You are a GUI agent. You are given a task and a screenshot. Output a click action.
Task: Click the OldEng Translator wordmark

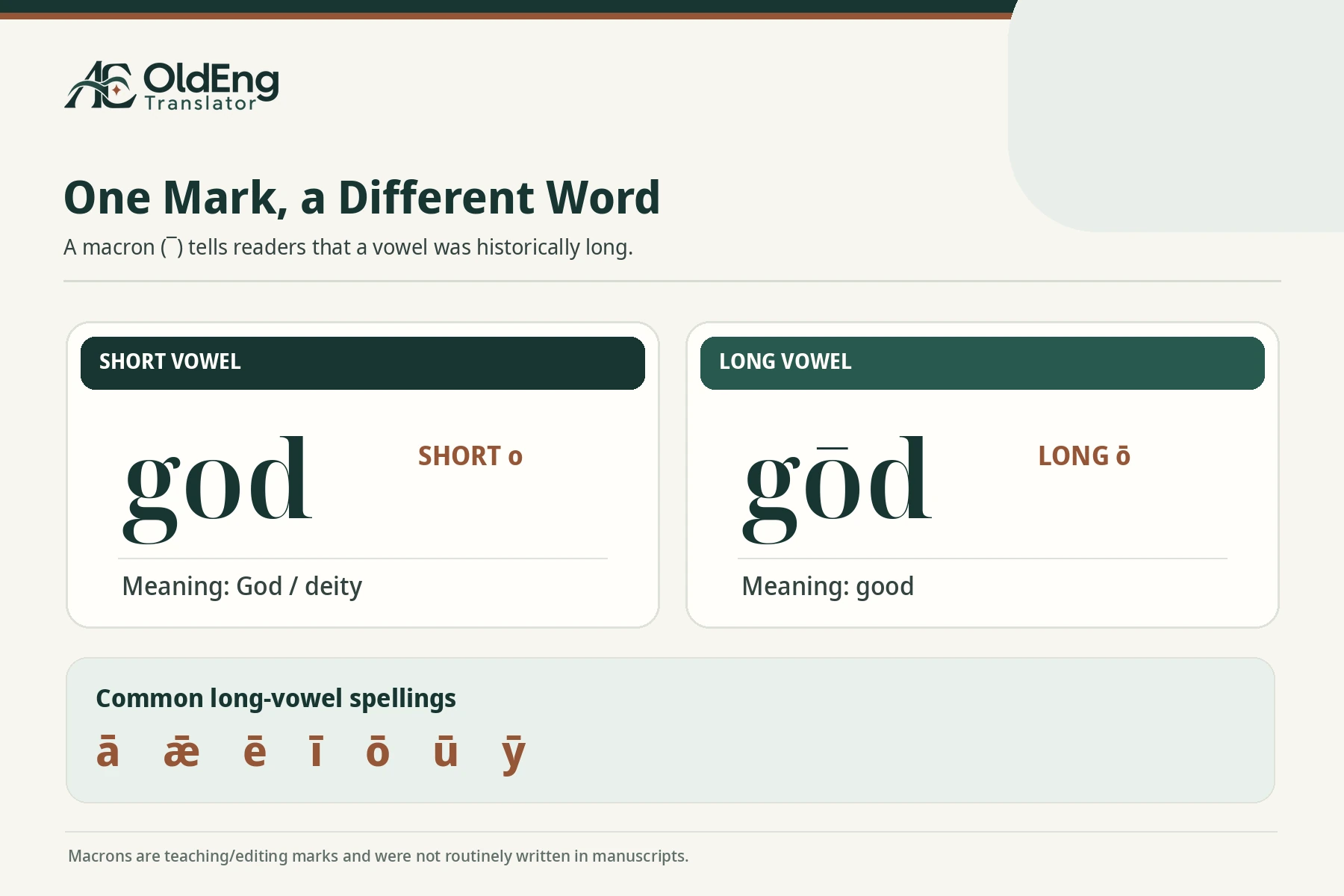(x=211, y=87)
